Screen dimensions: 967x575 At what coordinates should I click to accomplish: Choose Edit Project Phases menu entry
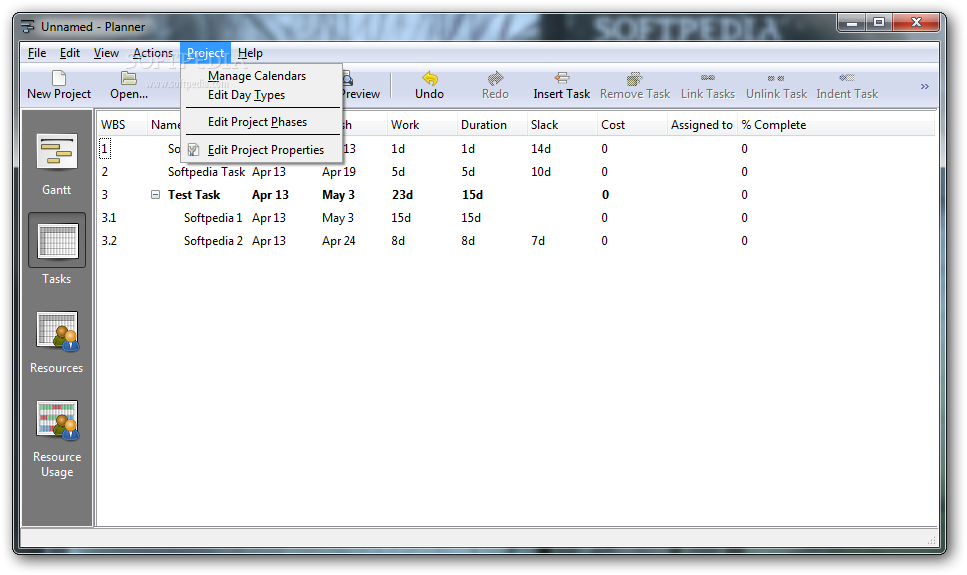point(261,122)
